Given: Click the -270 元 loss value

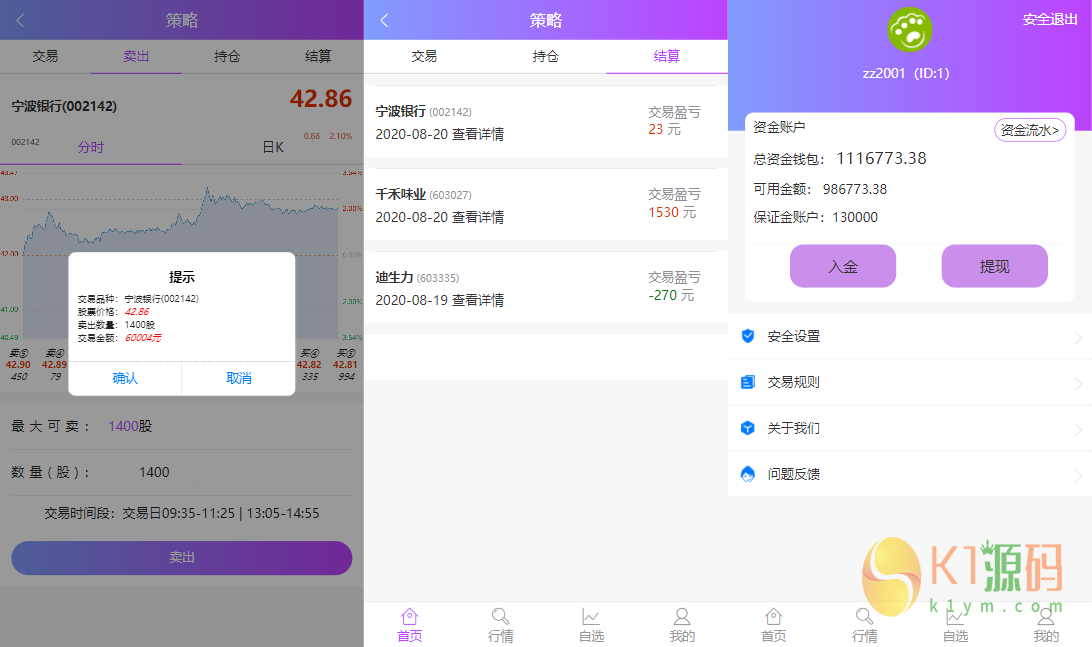Looking at the screenshot, I should (671, 295).
